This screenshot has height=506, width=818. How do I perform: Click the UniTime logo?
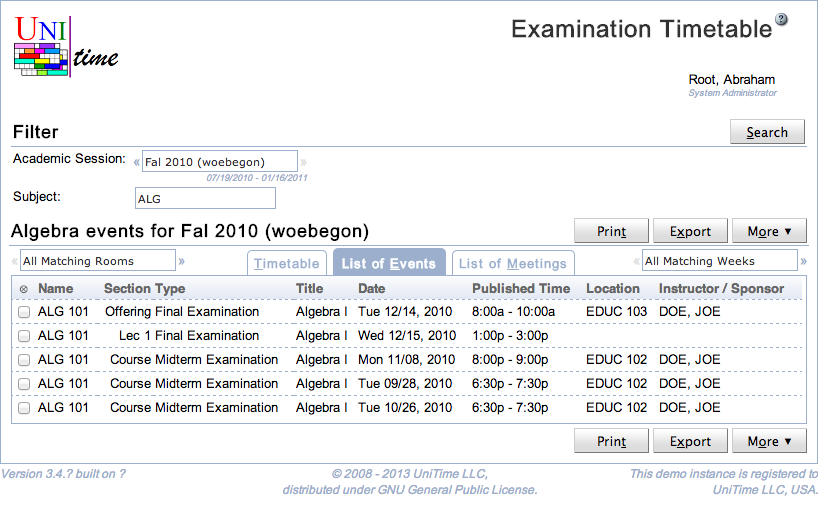click(x=66, y=46)
